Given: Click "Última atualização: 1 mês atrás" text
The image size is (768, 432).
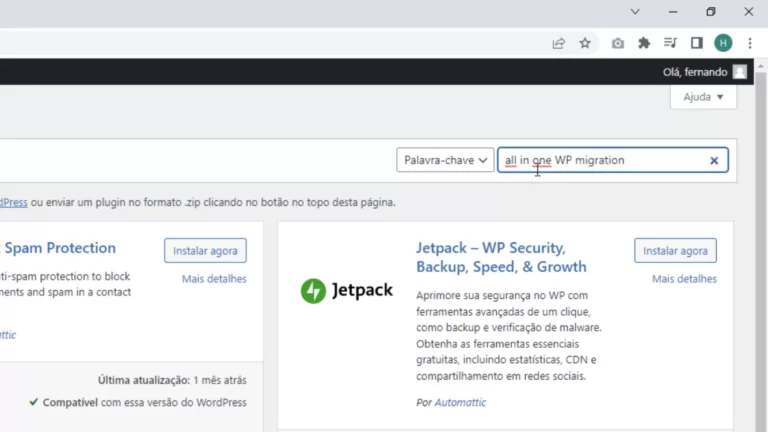Looking at the screenshot, I should (x=172, y=380).
